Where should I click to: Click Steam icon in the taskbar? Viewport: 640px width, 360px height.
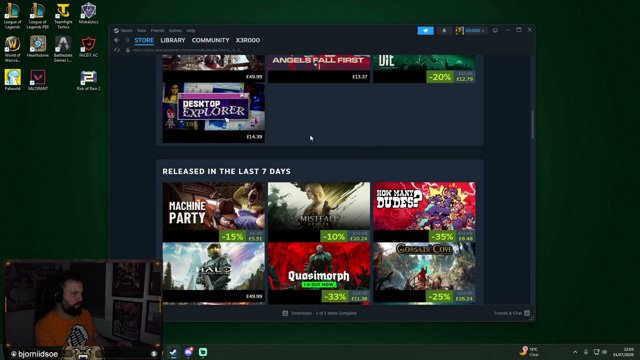click(173, 352)
